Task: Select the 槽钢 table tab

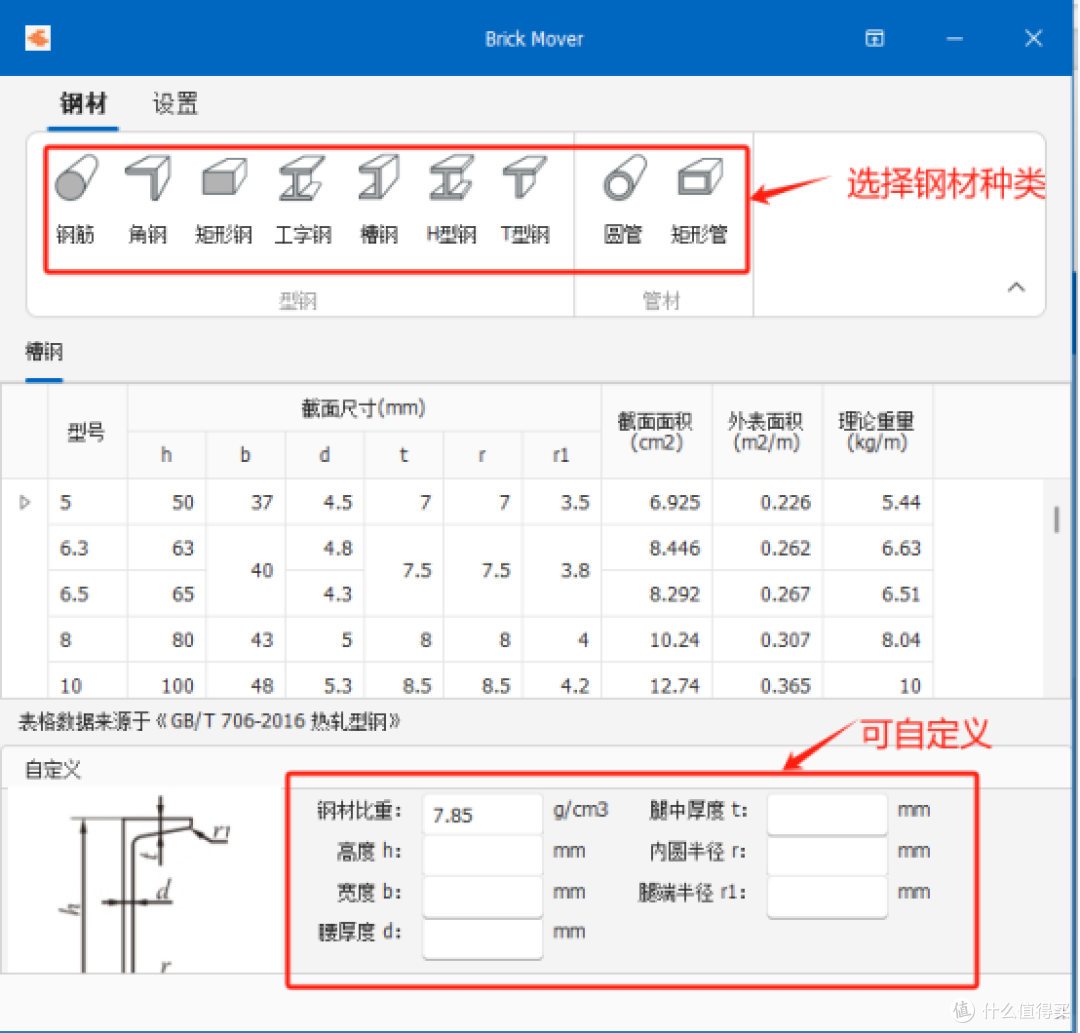Action: pyautogui.click(x=44, y=352)
